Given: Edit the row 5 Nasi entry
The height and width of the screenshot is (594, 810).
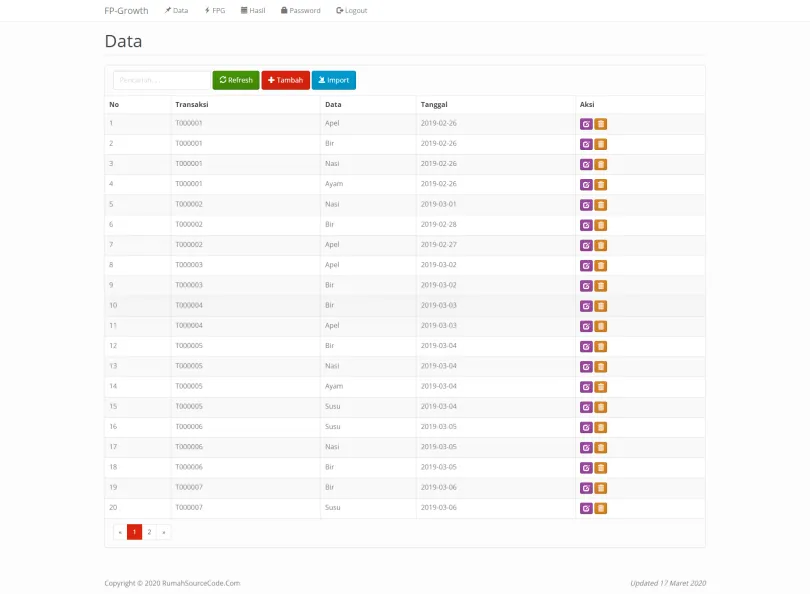Looking at the screenshot, I should tap(586, 205).
